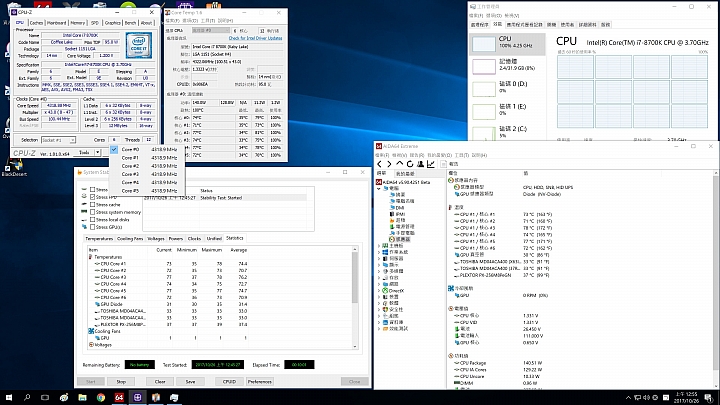Switch to Memory tab in CPU-Z
720x405 pixels.
click(x=78, y=22)
